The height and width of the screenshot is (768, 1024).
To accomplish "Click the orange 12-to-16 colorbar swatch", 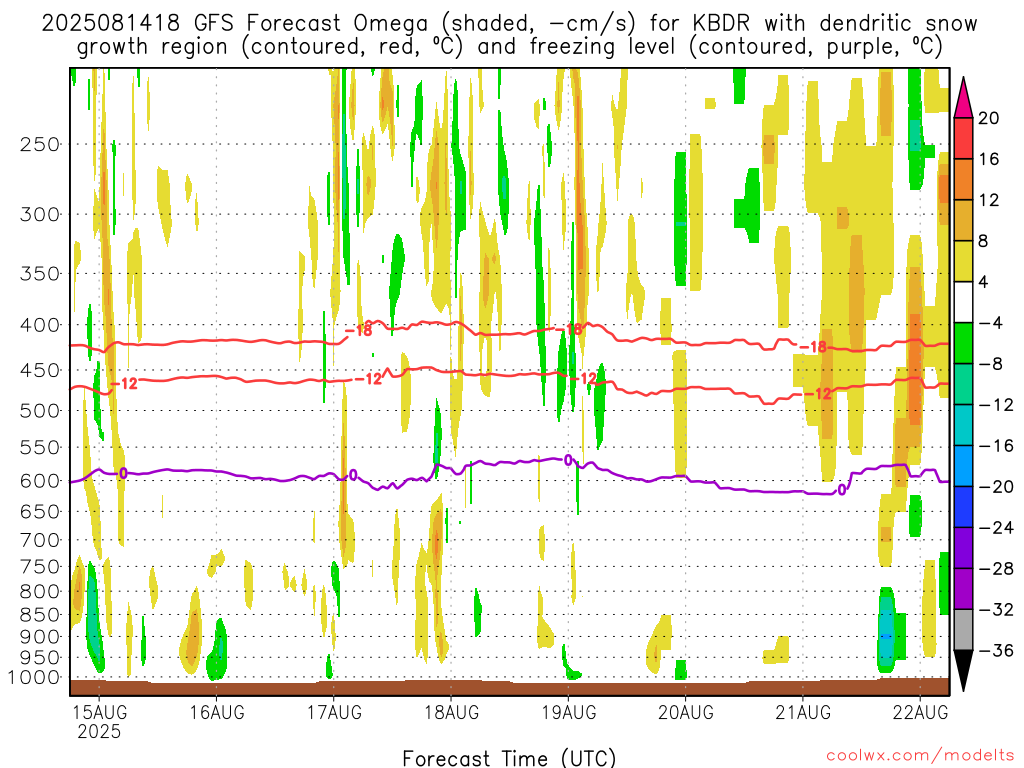I will 963,179.
